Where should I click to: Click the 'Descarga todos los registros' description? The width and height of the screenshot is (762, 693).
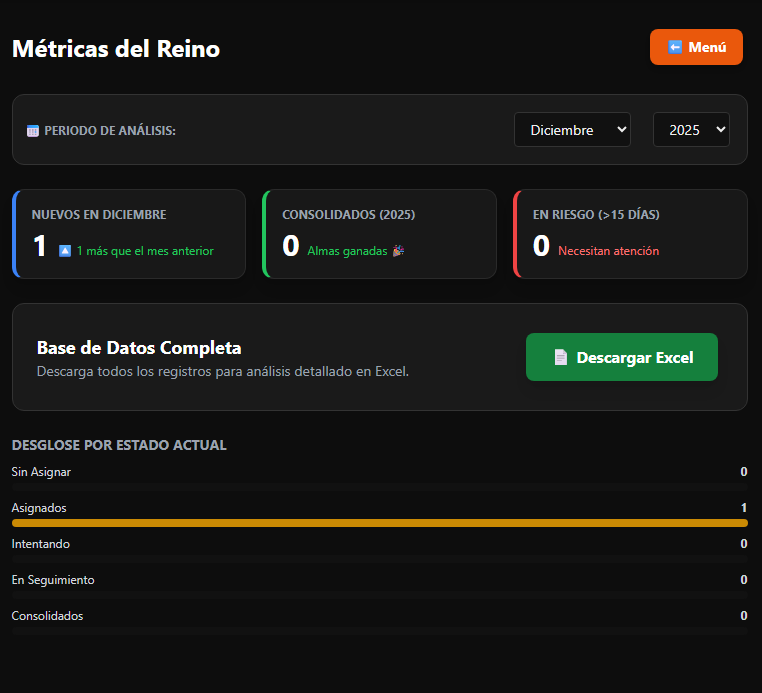pyautogui.click(x=223, y=371)
